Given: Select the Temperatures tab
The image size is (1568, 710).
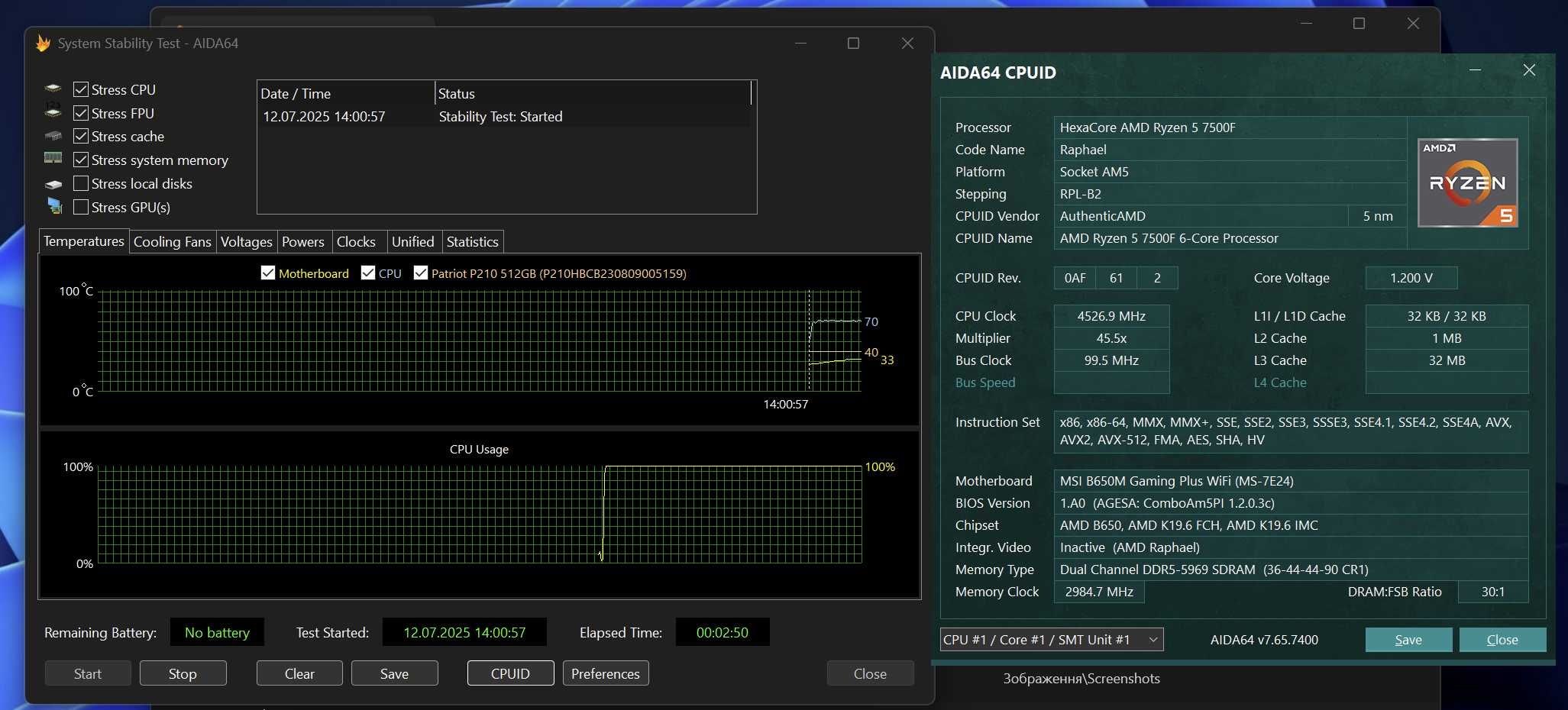Looking at the screenshot, I should point(84,241).
